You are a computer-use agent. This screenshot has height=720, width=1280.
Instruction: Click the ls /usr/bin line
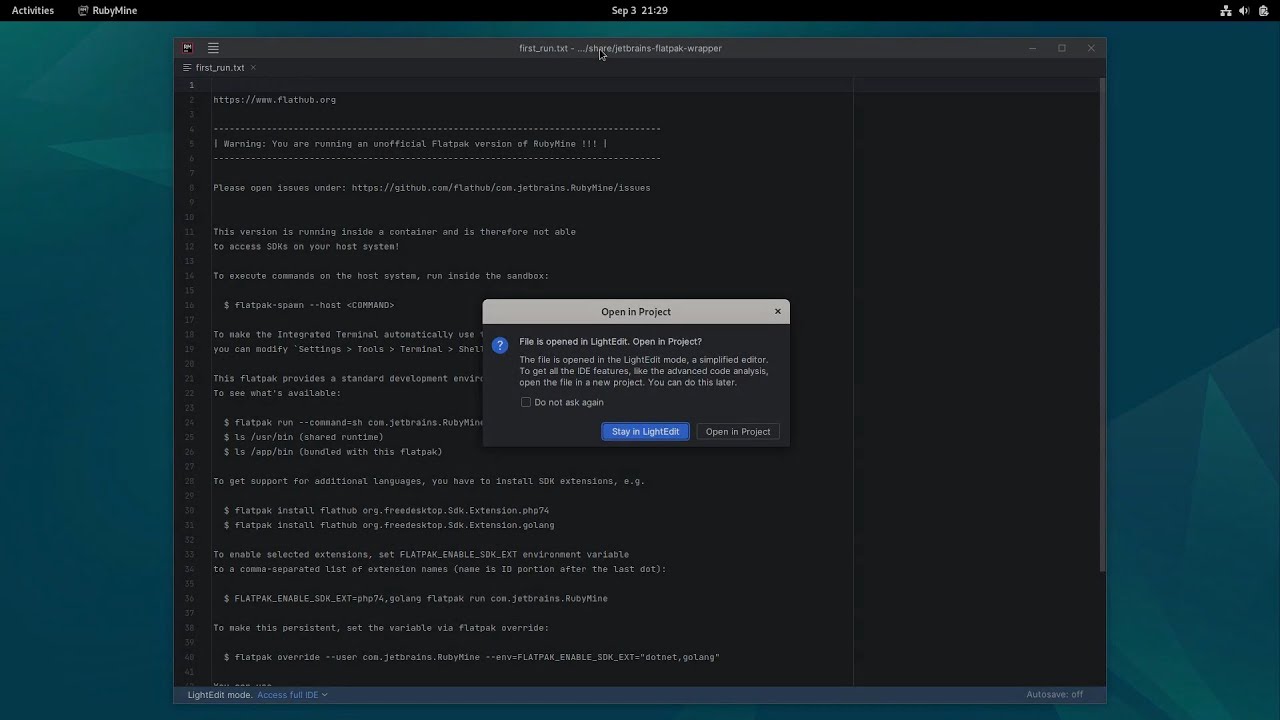[303, 437]
